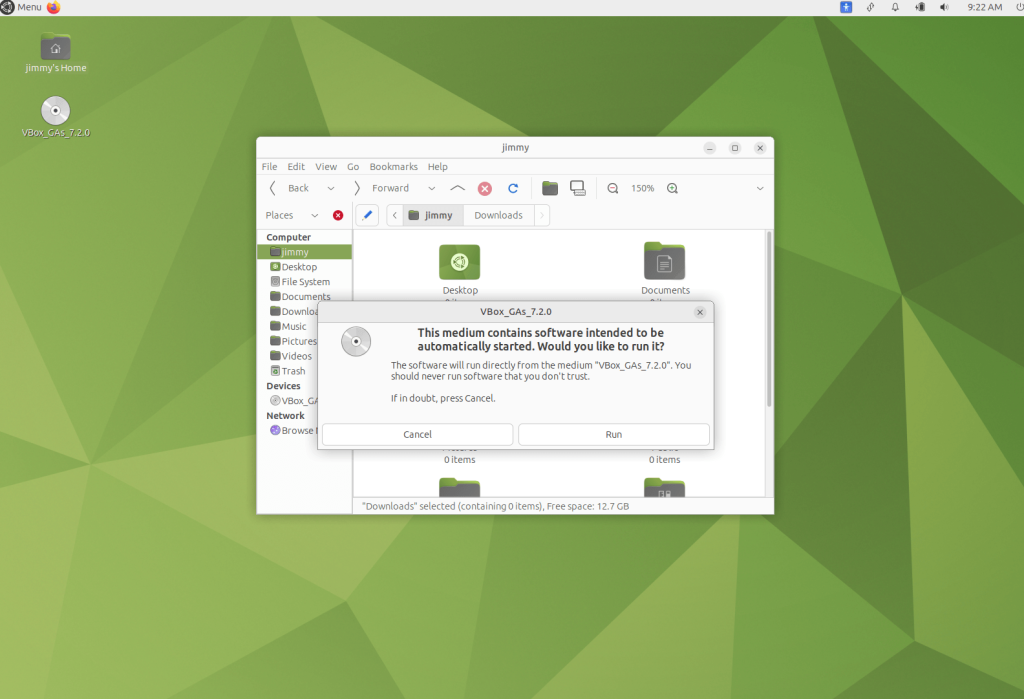Select the VBox_GAs_7.2.0 disc on desktop

pos(56,117)
